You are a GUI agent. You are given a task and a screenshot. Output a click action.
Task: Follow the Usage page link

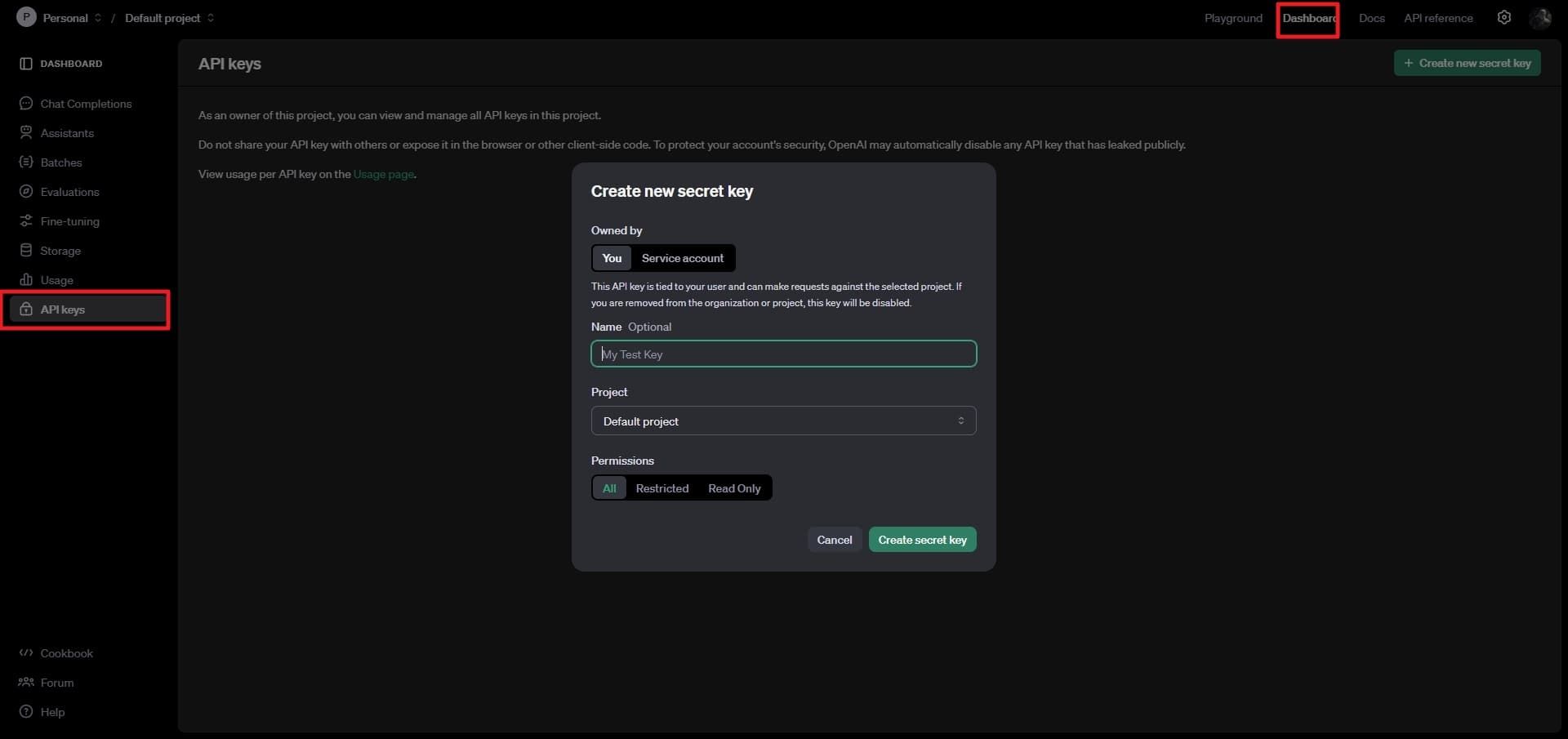click(383, 174)
